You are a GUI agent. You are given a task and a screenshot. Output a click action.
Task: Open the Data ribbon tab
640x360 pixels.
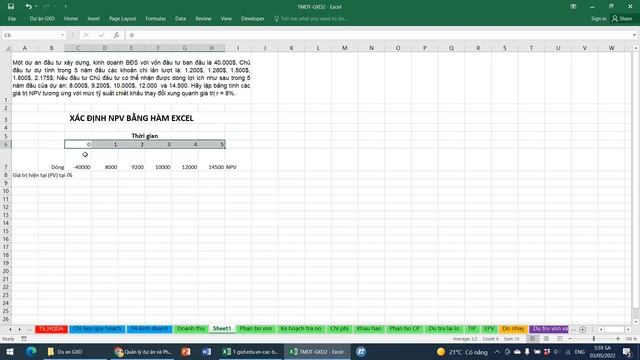pos(180,19)
